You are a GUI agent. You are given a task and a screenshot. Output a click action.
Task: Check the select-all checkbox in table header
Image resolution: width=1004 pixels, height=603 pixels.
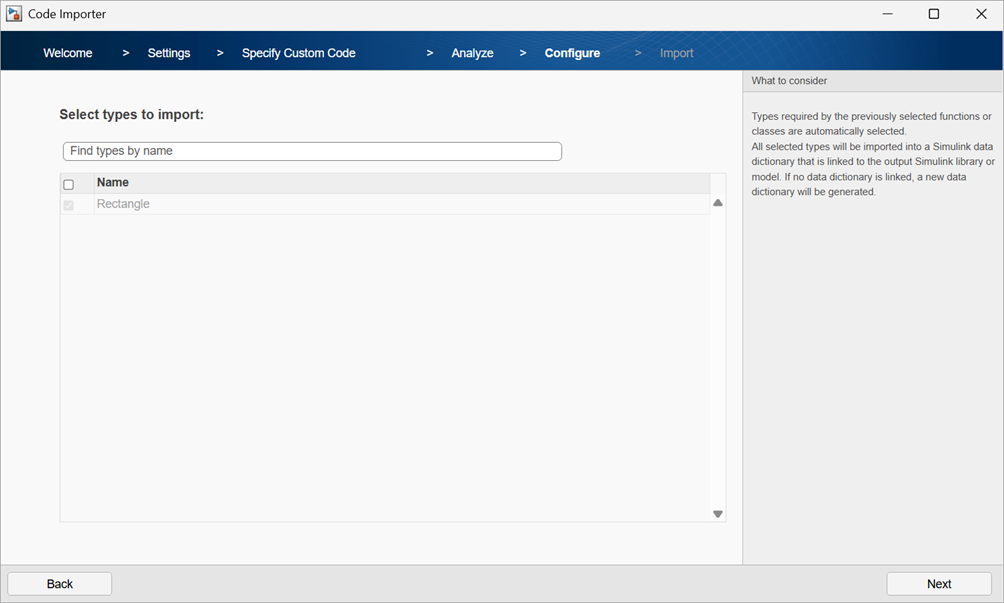tap(69, 183)
